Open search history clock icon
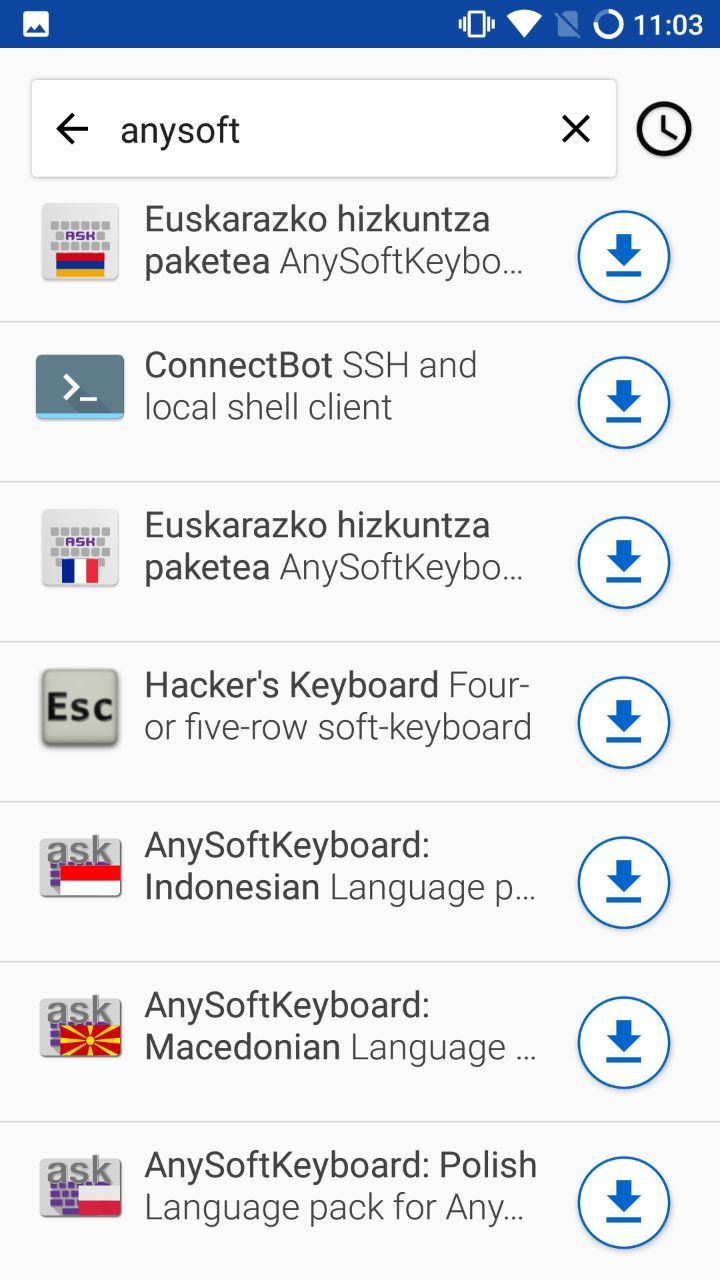The height and width of the screenshot is (1280, 720). [664, 129]
